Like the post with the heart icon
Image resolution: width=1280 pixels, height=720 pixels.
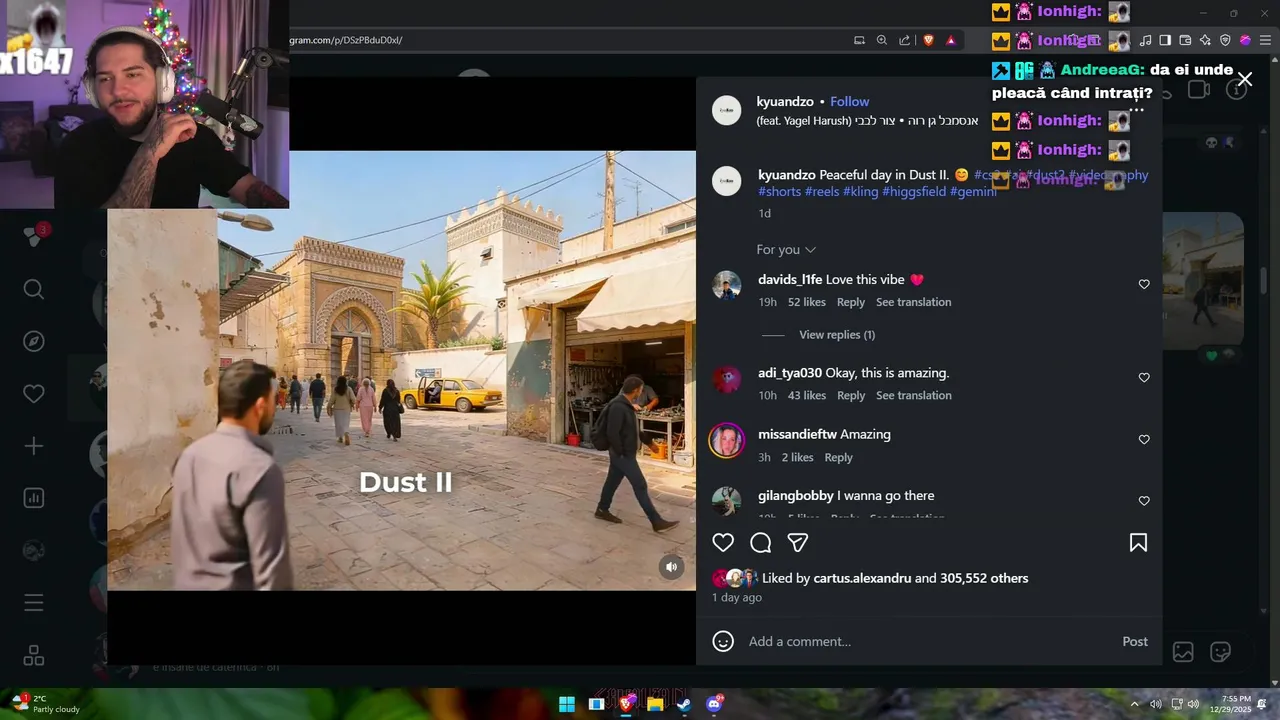tap(723, 543)
